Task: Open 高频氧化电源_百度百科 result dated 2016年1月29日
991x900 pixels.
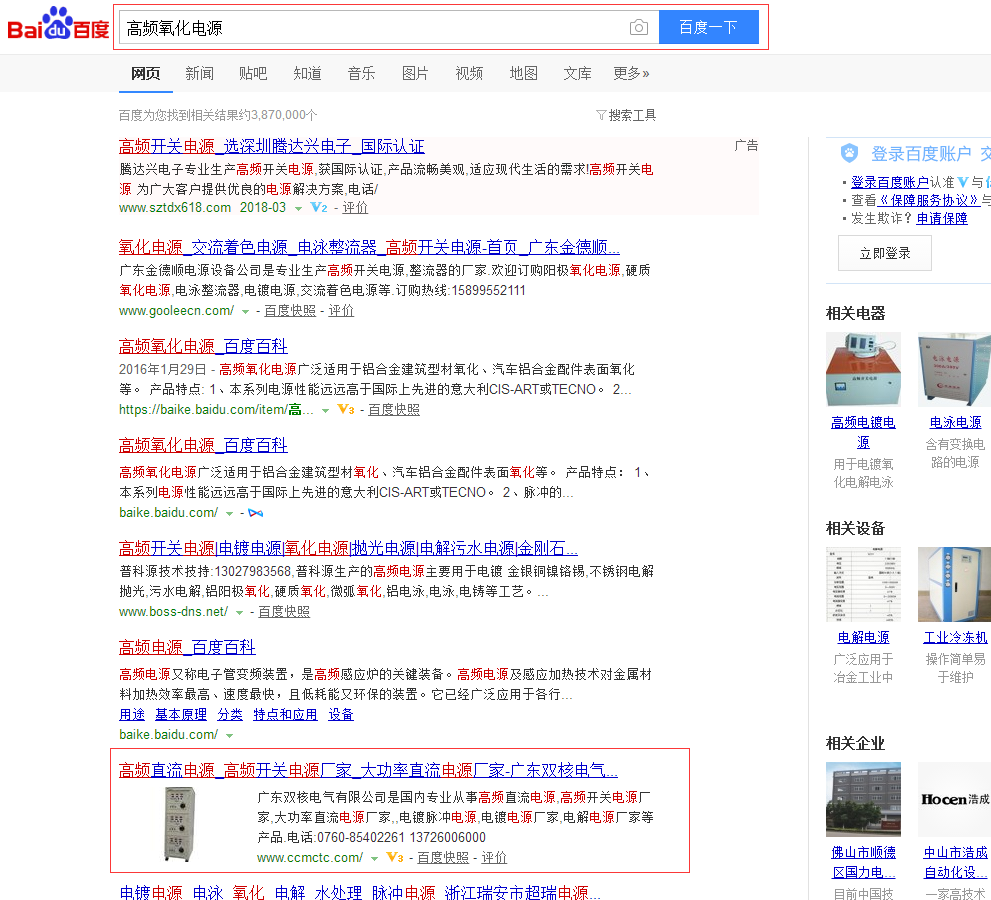Action: (x=203, y=346)
